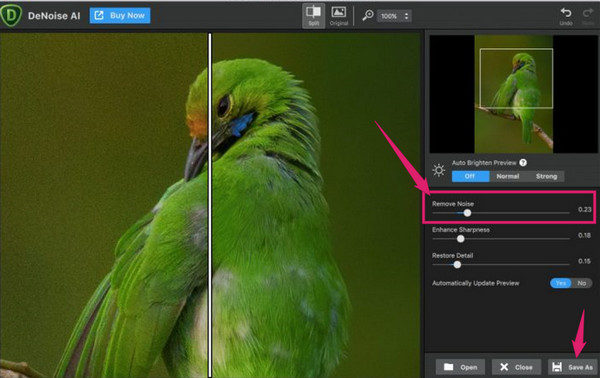This screenshot has height=378, width=600.
Task: Set Auto Brighten Preview to Strong
Action: click(546, 176)
